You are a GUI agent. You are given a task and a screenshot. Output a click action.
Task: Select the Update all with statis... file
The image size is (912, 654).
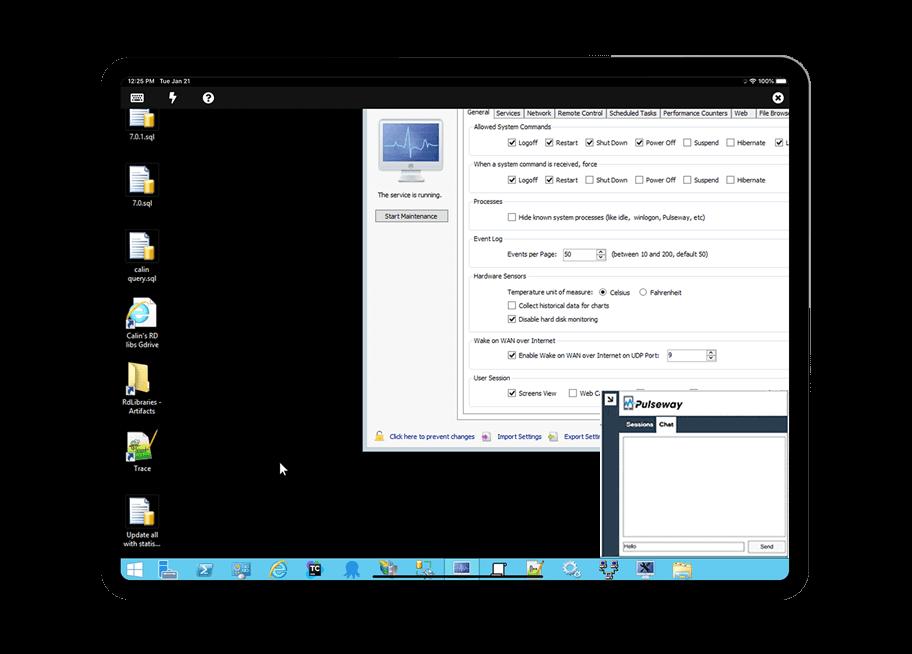tap(142, 522)
